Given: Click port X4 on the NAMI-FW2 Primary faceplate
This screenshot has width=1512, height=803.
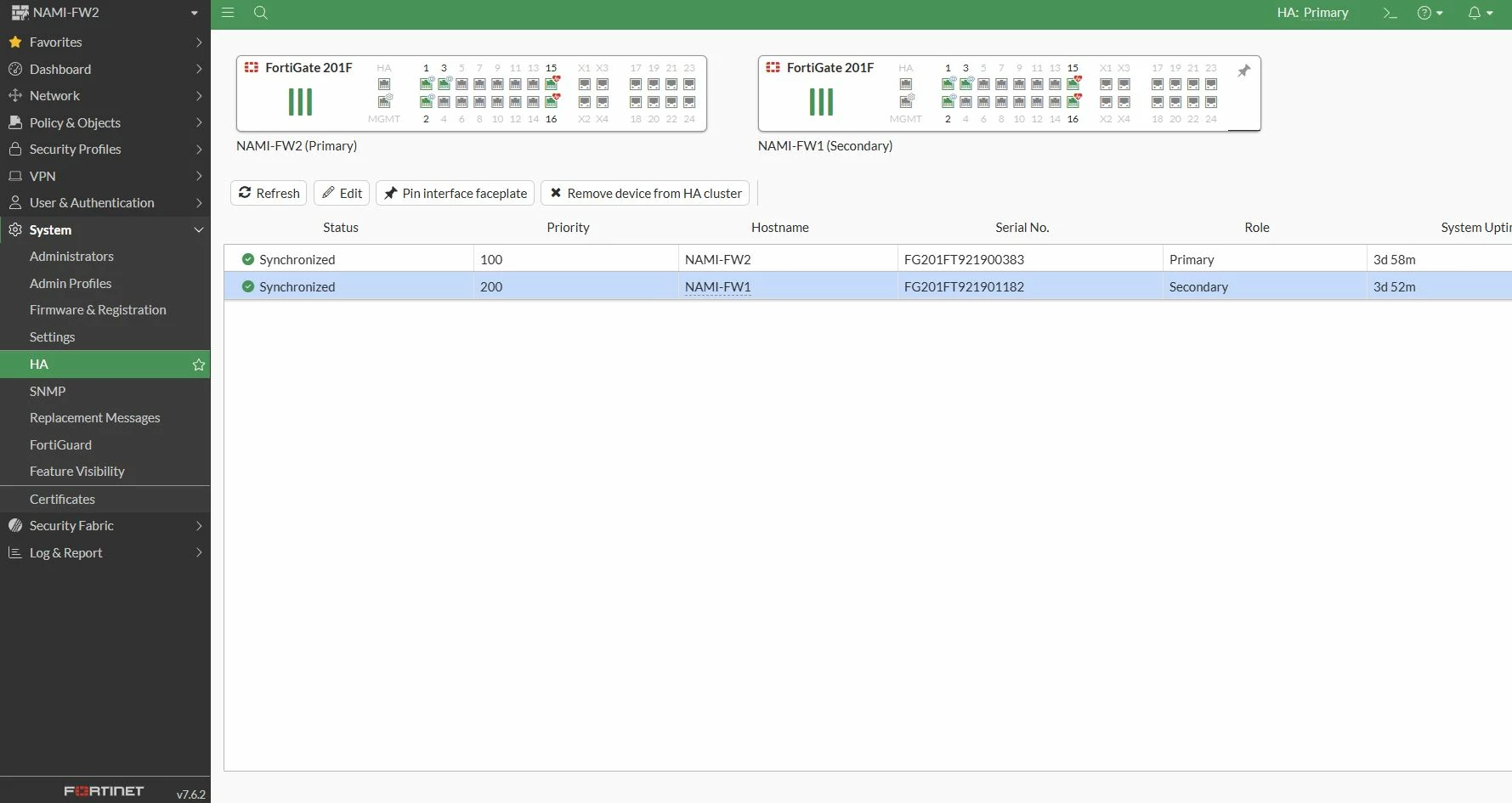Looking at the screenshot, I should pos(603,102).
